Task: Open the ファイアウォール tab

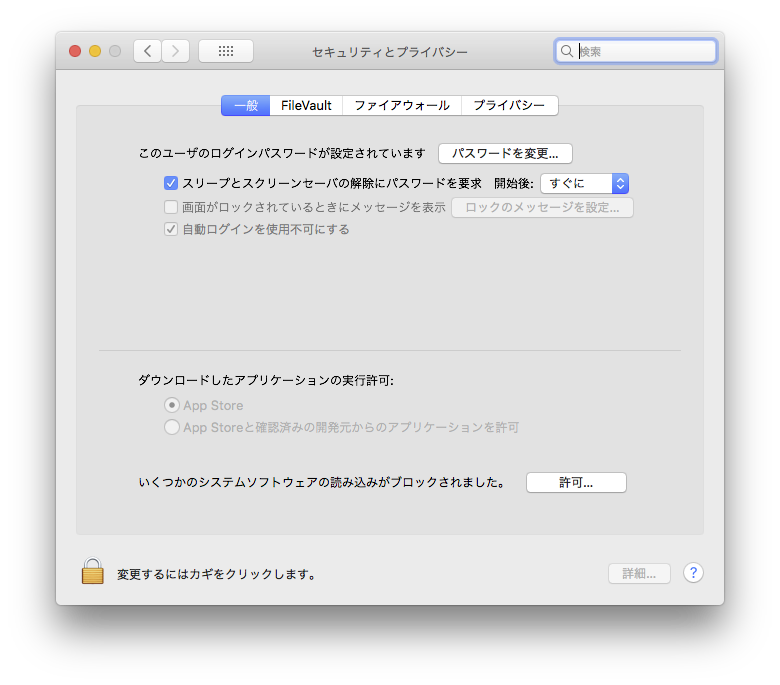Action: (x=402, y=105)
